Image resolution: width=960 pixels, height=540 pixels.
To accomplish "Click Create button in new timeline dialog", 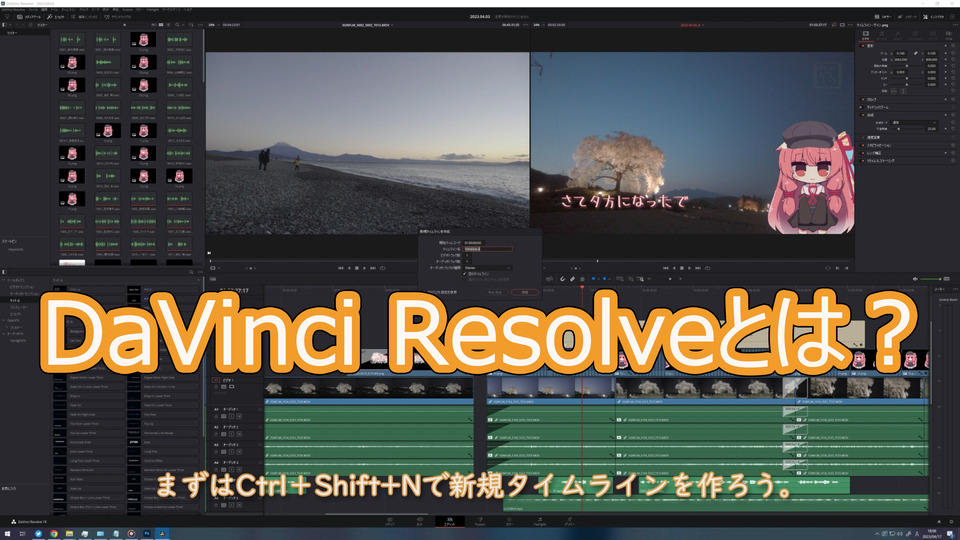I will point(525,293).
